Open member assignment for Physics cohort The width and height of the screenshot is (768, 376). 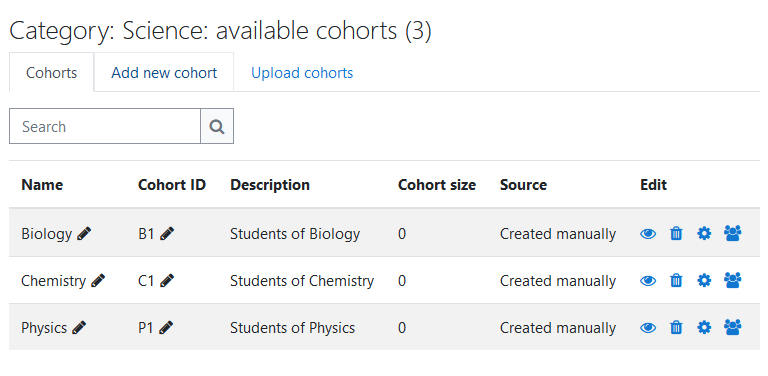(733, 327)
